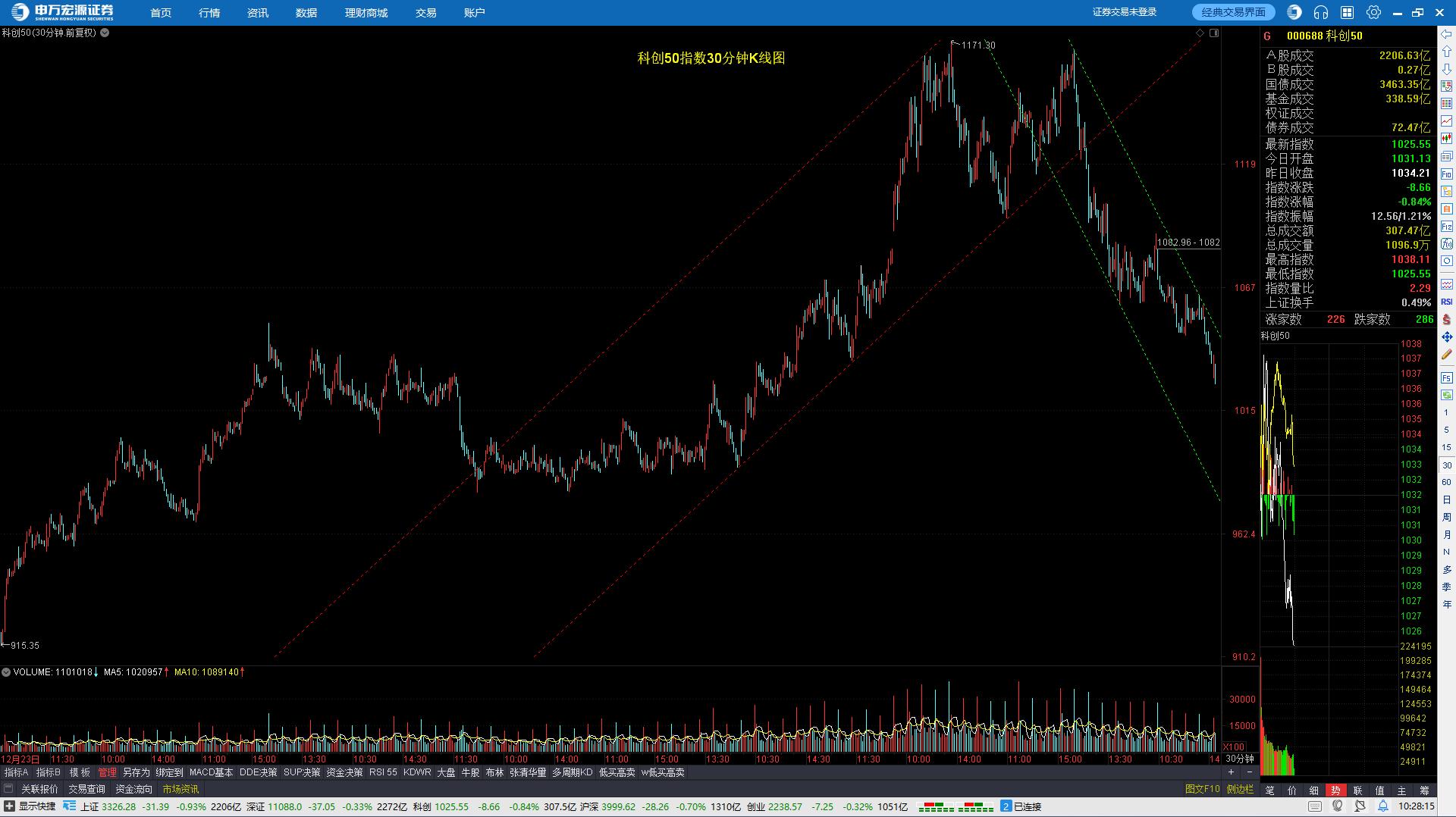Expand the 科创50 chart title dropdown

coord(105,33)
